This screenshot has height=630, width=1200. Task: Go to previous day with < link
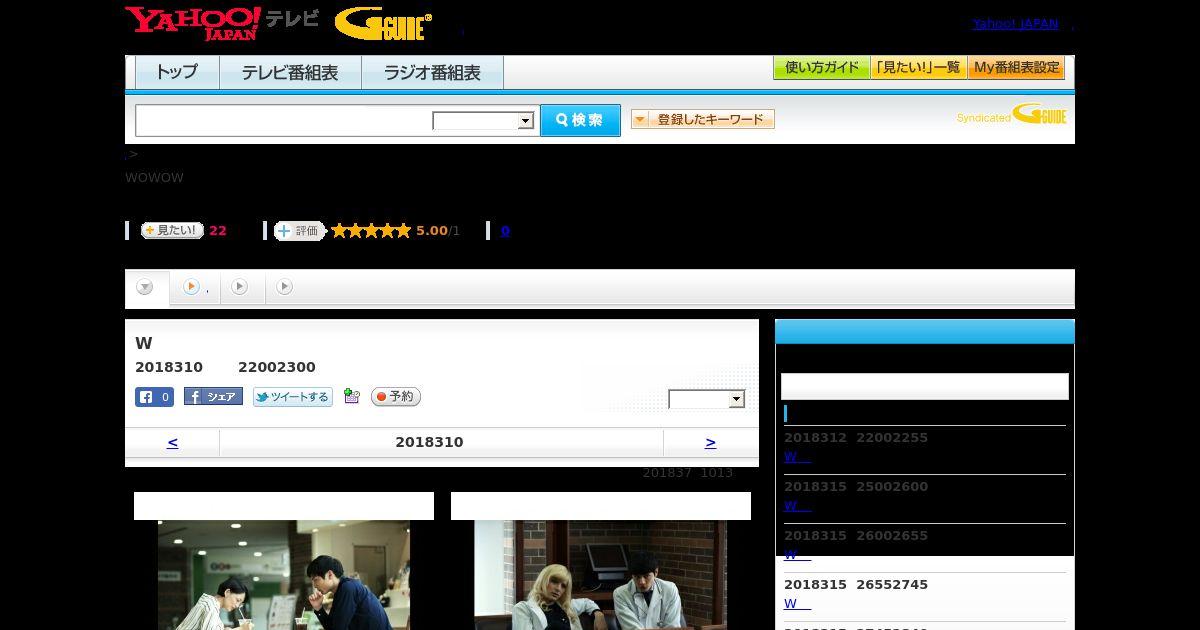[172, 442]
